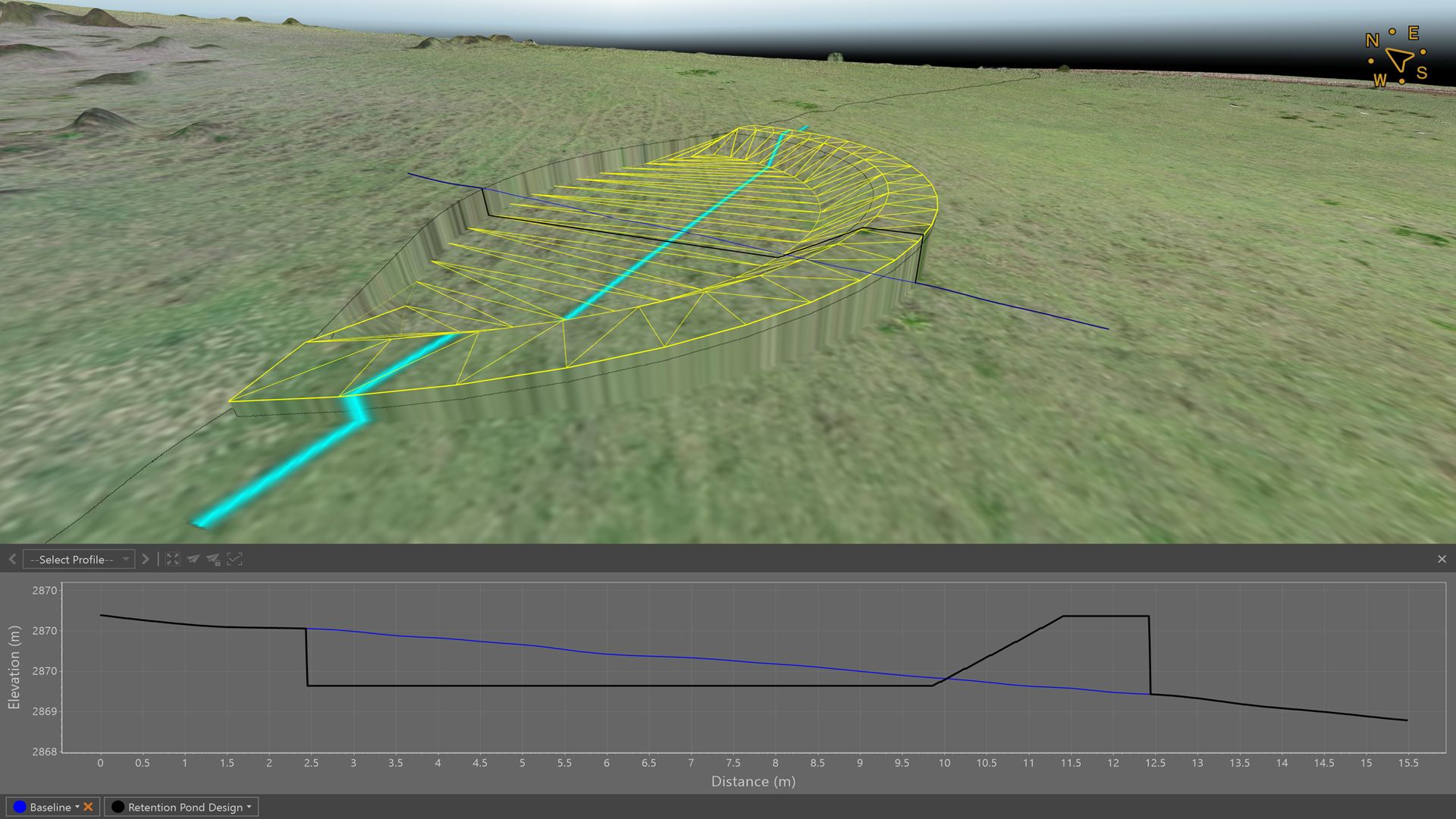Open the Select Profile dropdown
This screenshot has width=1456, height=819.
pyautogui.click(x=79, y=559)
